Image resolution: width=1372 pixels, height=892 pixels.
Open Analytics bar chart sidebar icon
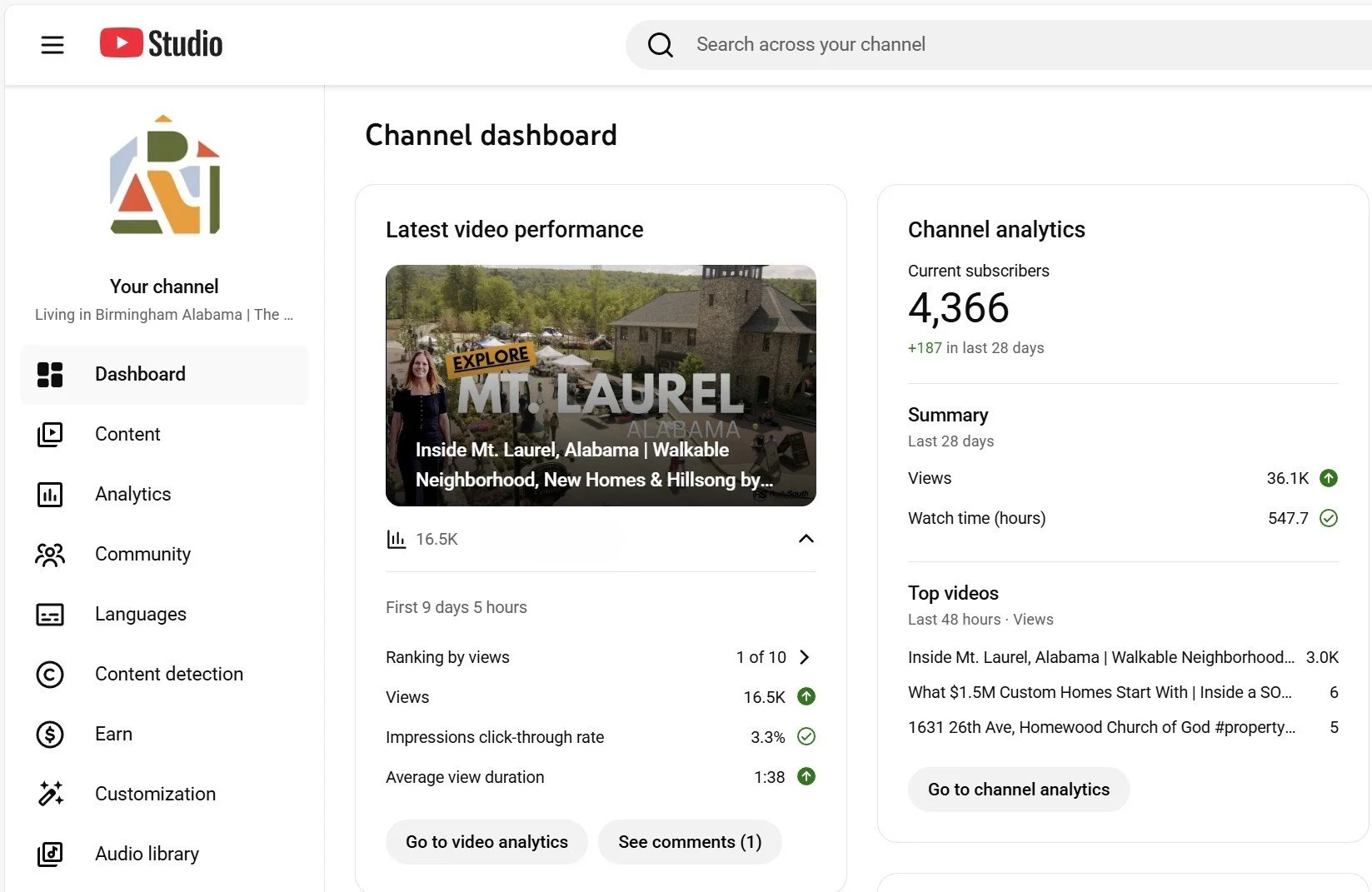click(x=50, y=494)
